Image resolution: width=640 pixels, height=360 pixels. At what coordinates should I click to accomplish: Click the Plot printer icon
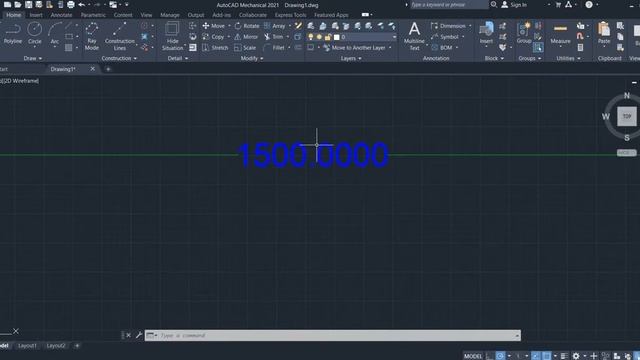(x=71, y=4)
